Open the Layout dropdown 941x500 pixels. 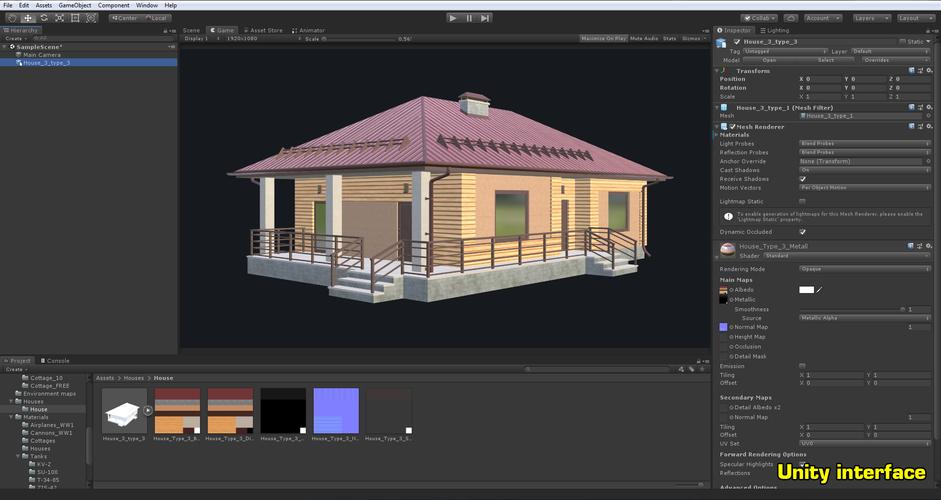[914, 18]
